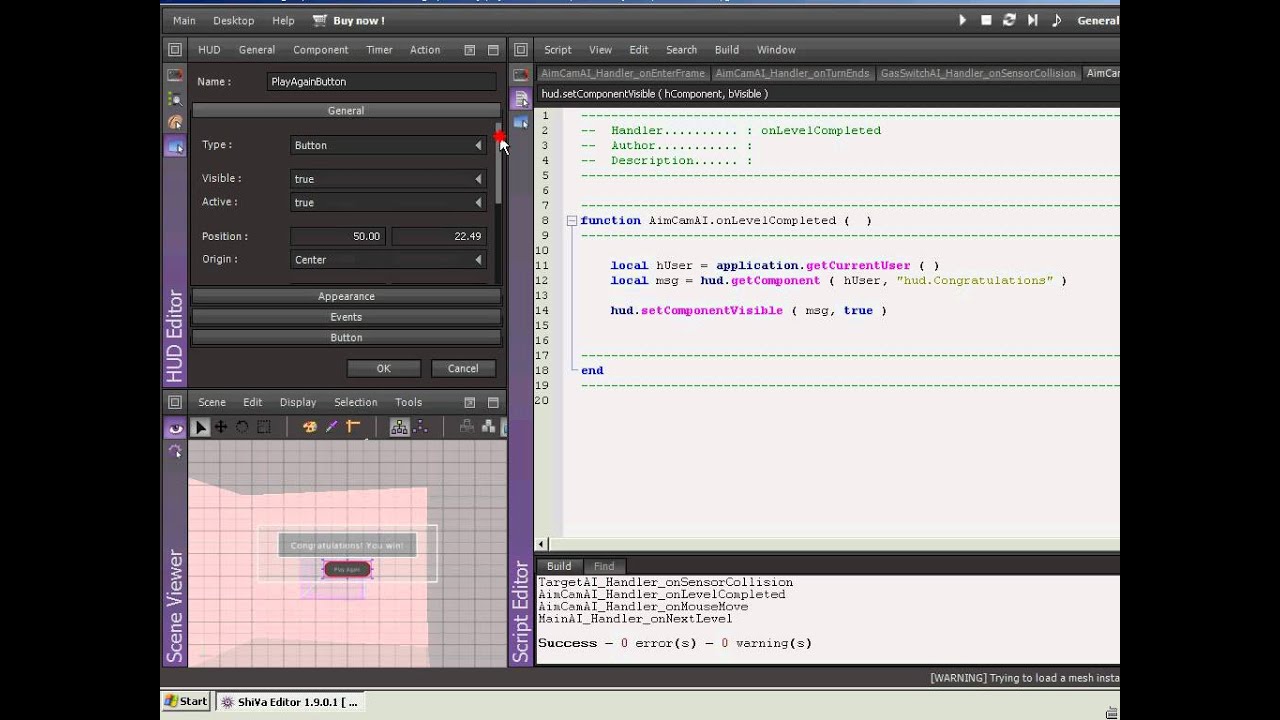Select the highlighted blue HUD editor sidebar icon
The height and width of the screenshot is (720, 1280).
pyautogui.click(x=175, y=147)
